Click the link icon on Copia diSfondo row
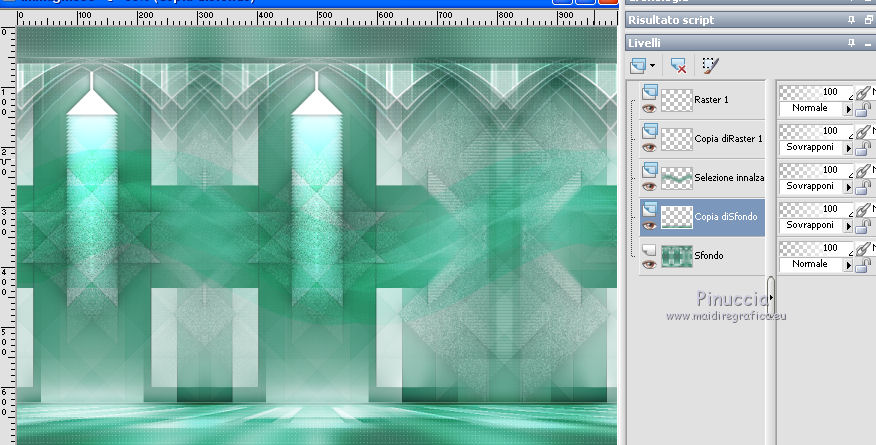Screen dimensions: 876x445 click(861, 211)
